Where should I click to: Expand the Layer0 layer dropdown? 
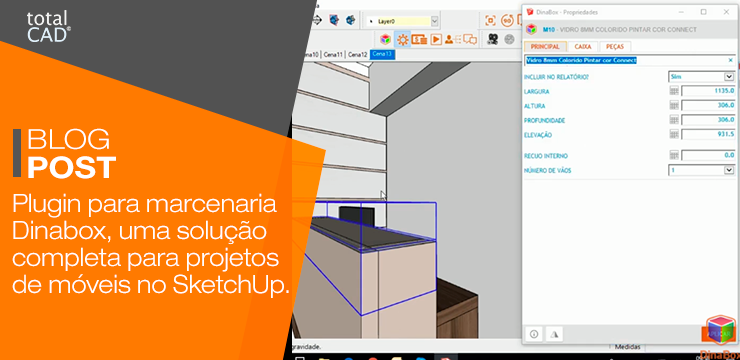pyautogui.click(x=434, y=21)
